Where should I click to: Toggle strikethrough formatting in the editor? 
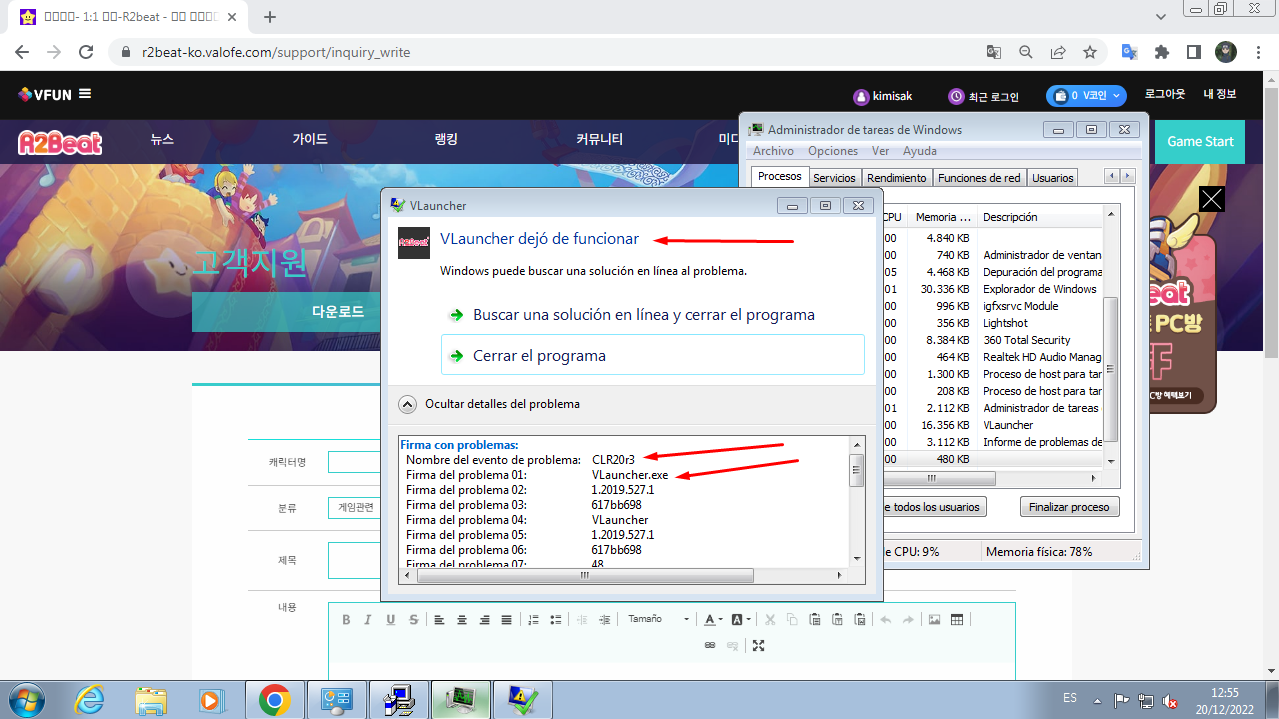coord(413,620)
